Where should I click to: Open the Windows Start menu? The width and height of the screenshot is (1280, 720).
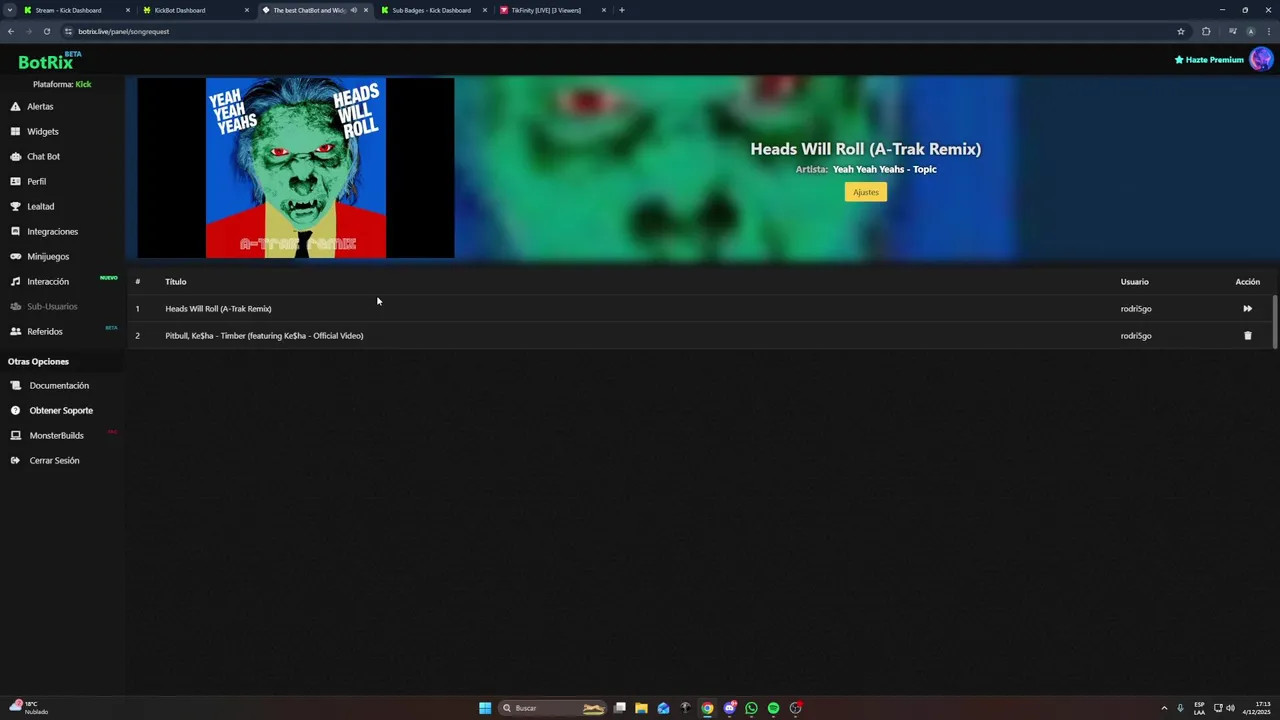(x=485, y=708)
